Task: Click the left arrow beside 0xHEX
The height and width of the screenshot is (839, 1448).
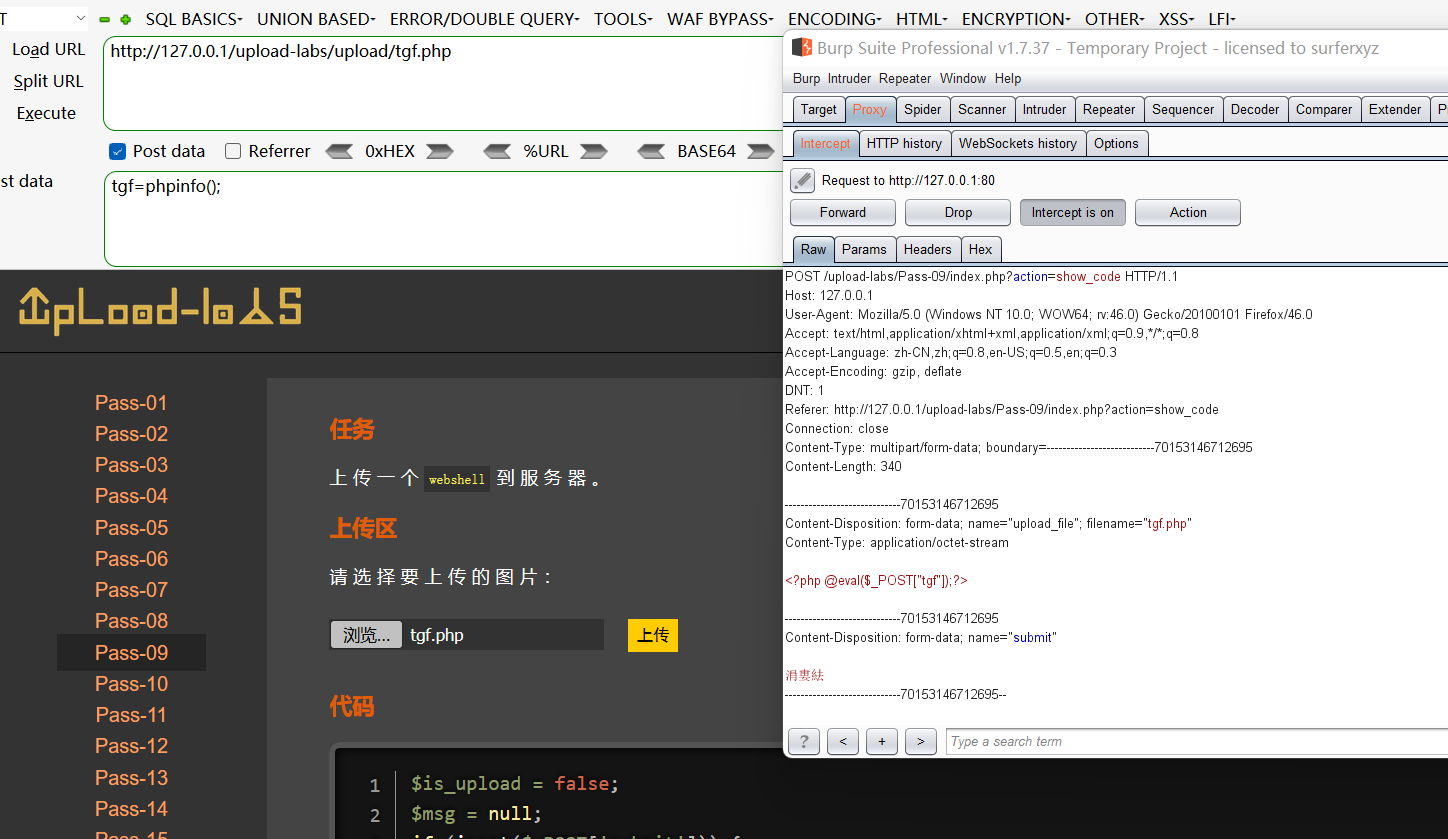Action: 340,151
